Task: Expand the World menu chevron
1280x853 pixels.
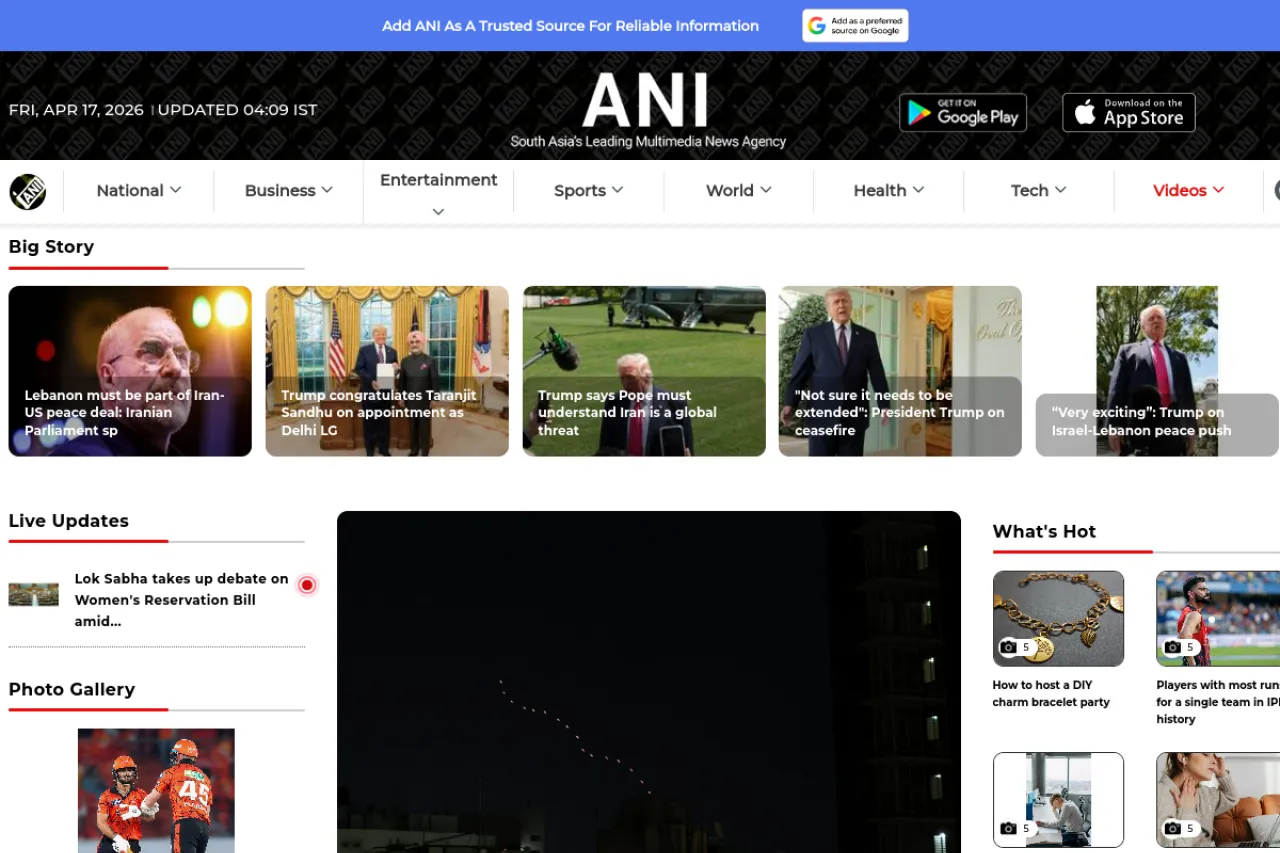Action: pos(766,190)
